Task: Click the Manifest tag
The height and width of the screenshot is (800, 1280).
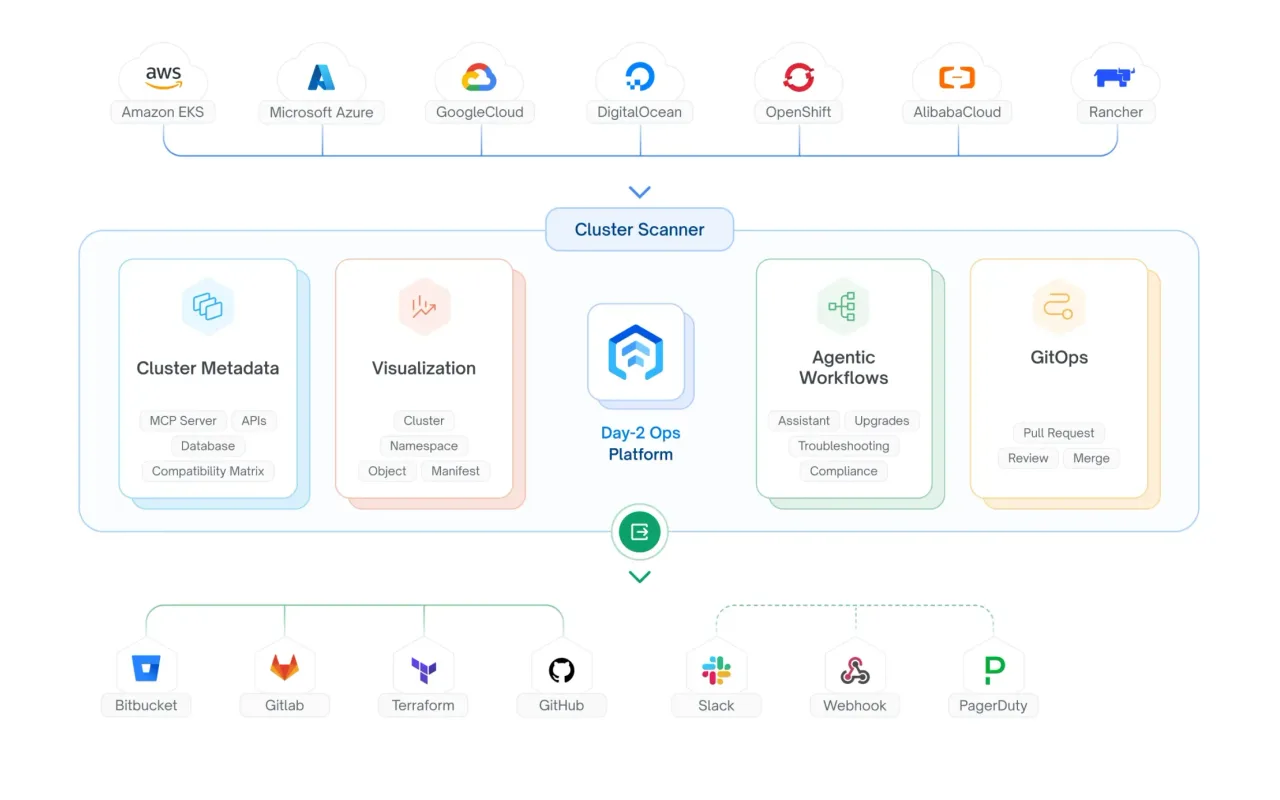Action: (455, 471)
